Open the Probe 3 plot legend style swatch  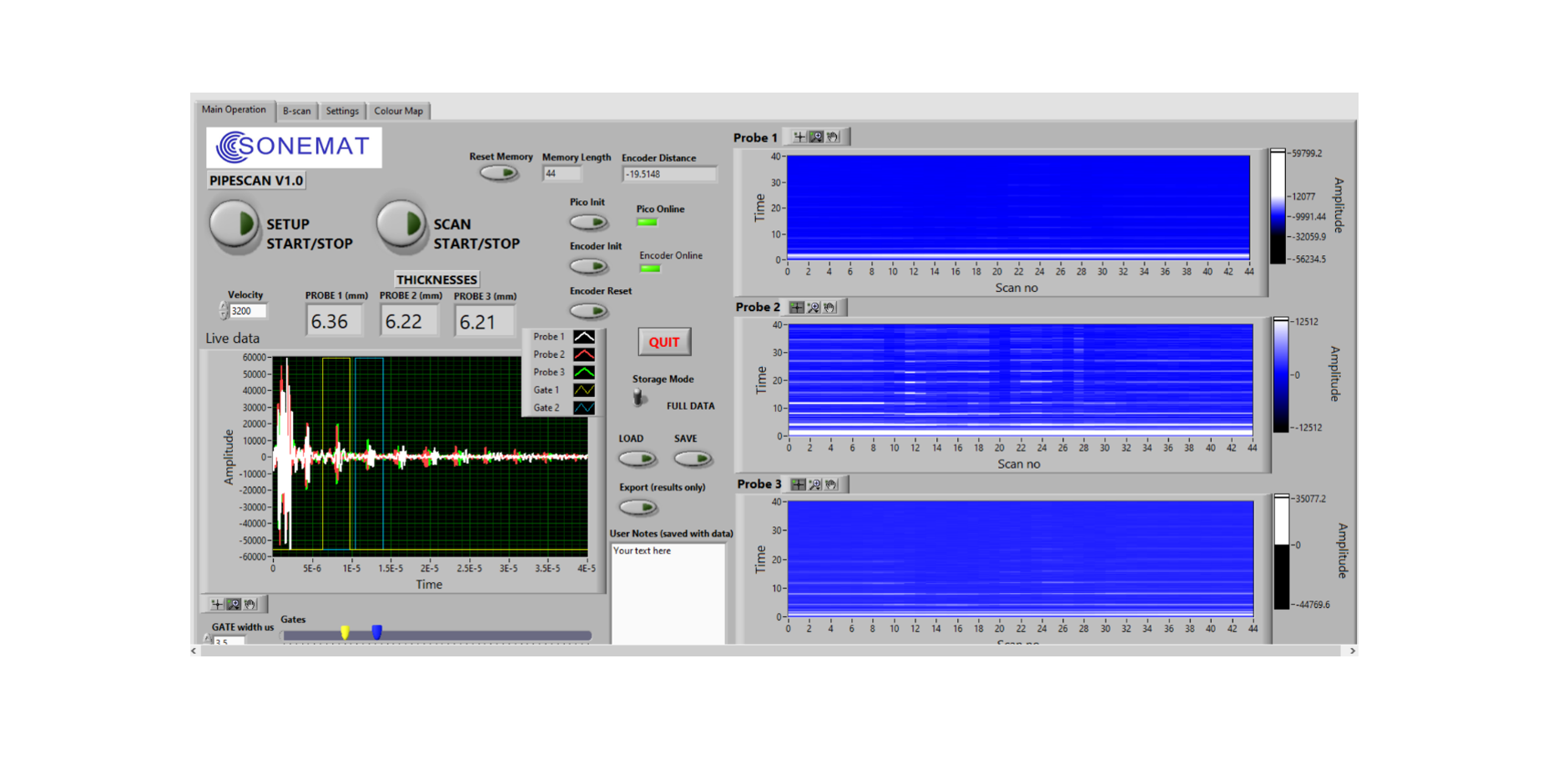pos(584,372)
